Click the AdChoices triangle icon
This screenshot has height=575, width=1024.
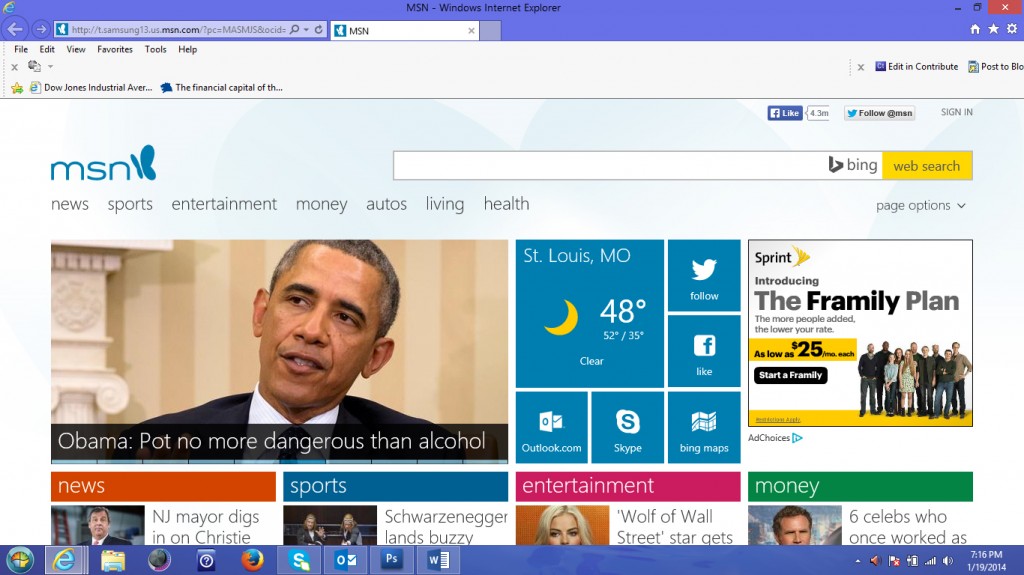point(797,438)
